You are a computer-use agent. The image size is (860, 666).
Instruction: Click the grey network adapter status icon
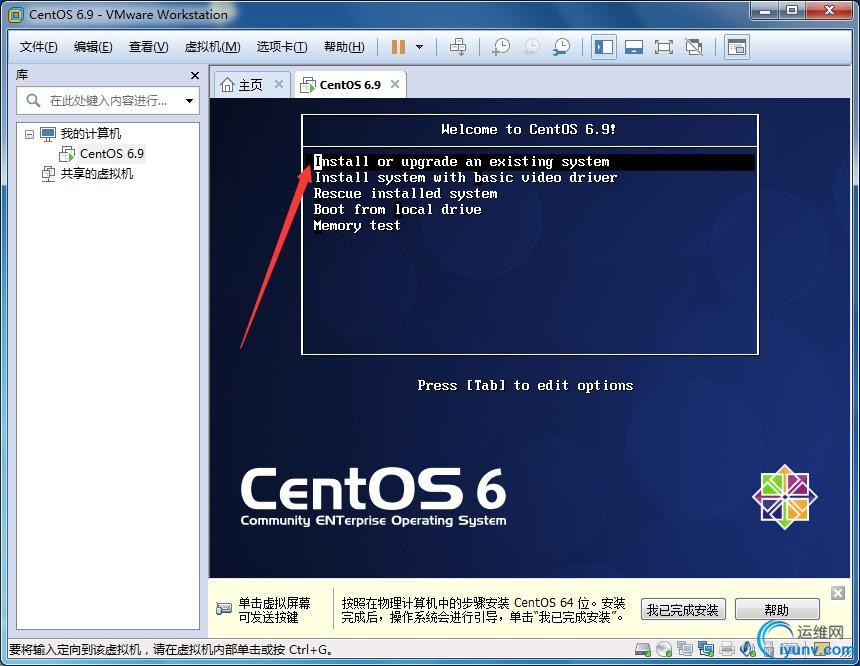pos(685,650)
